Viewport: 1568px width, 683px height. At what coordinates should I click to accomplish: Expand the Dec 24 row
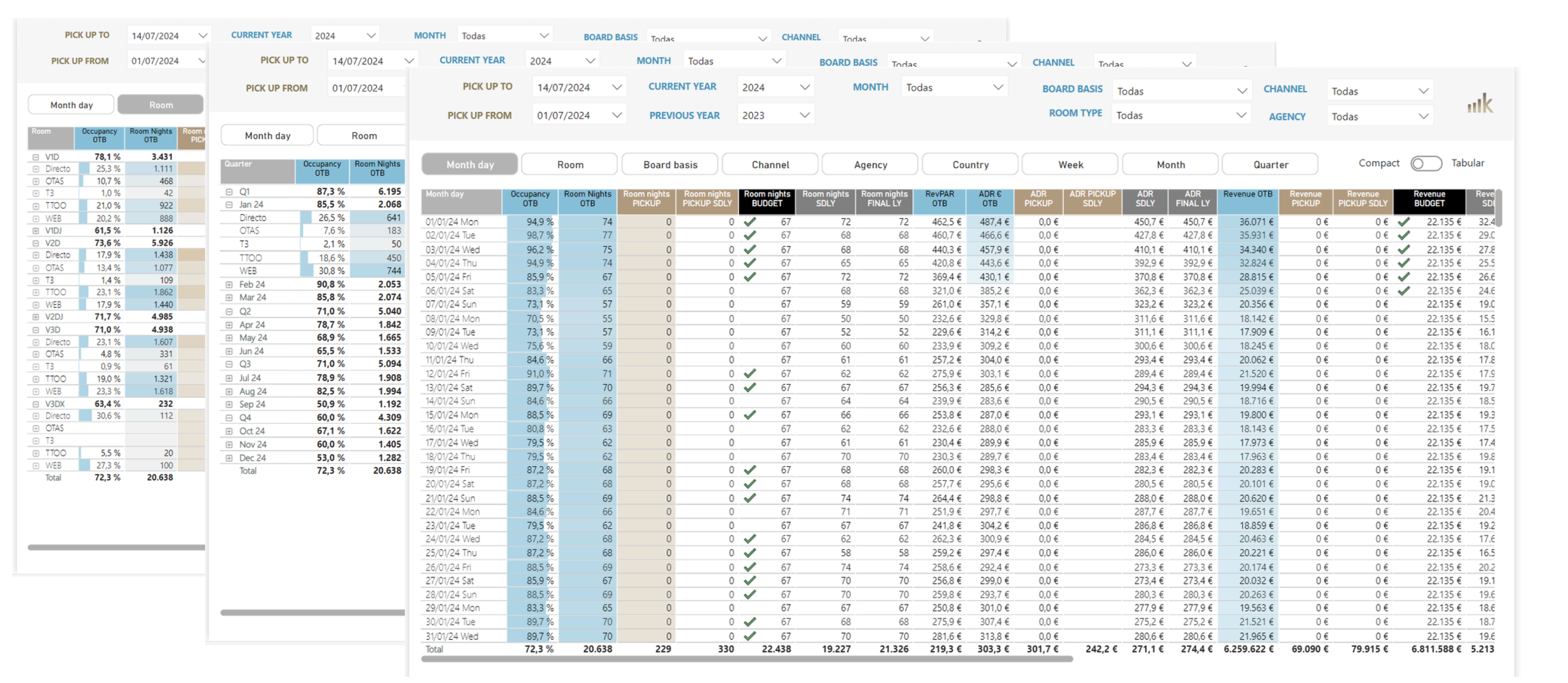[x=229, y=458]
